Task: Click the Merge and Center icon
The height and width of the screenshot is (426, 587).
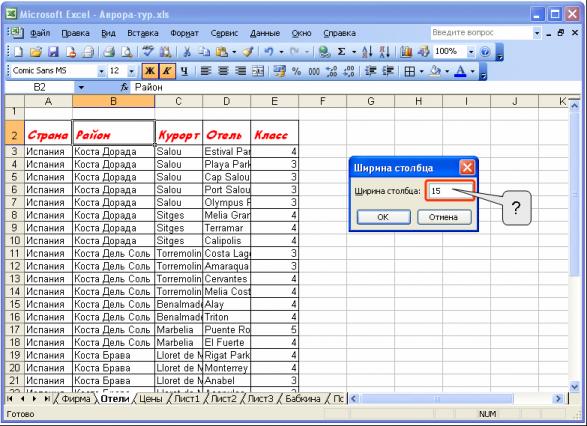Action: [258, 71]
